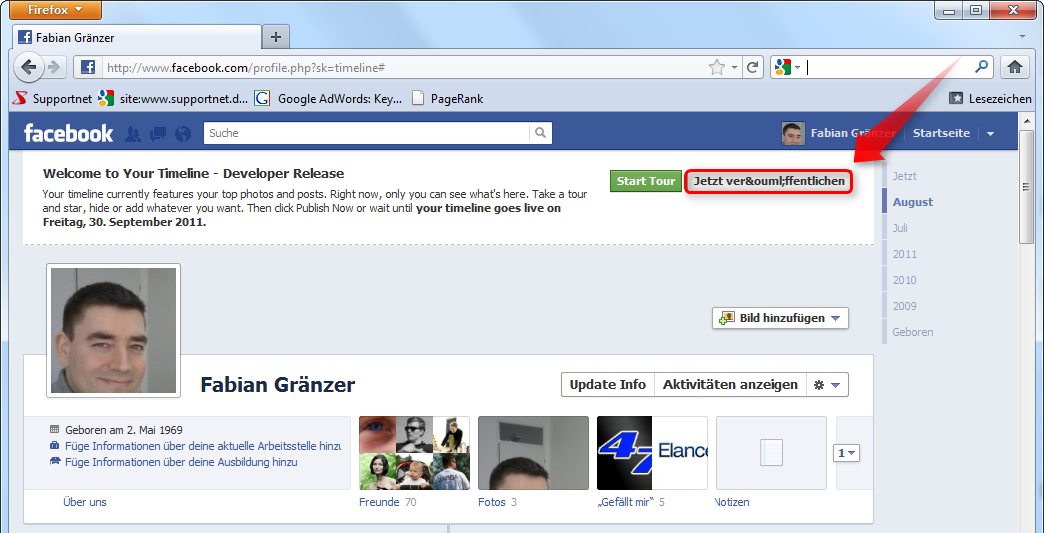Open the Google AdWords bookmark
Viewport: 1044px width, 533px height.
[x=328, y=98]
